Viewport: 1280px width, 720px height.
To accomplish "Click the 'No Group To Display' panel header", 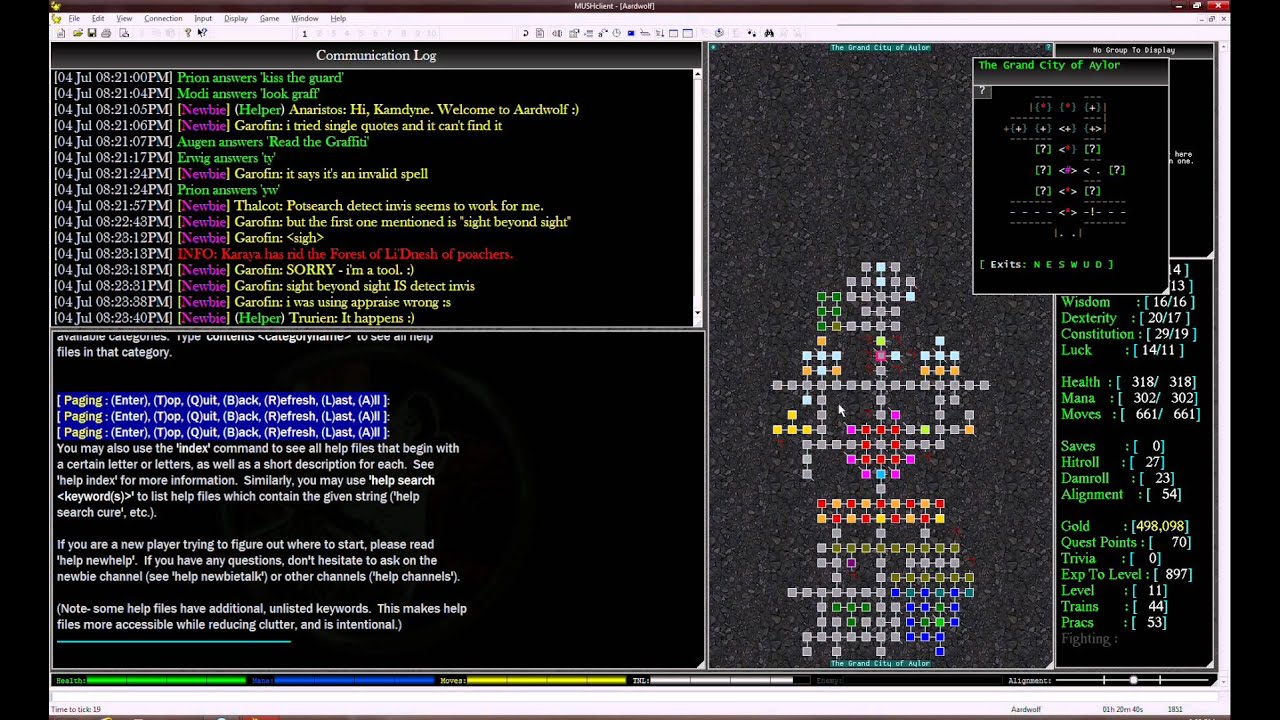I will [x=1134, y=50].
